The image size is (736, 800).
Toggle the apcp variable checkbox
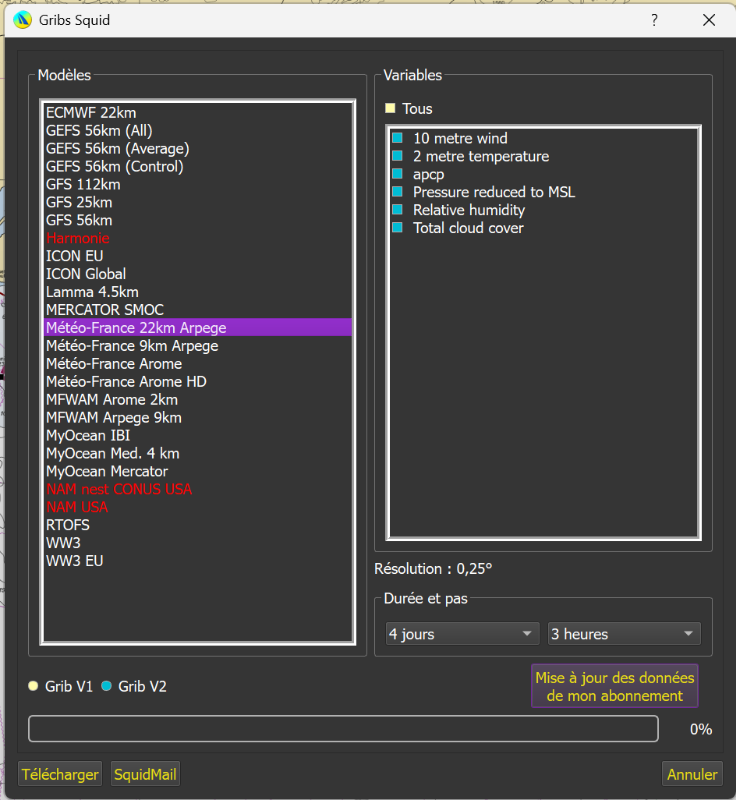397,174
